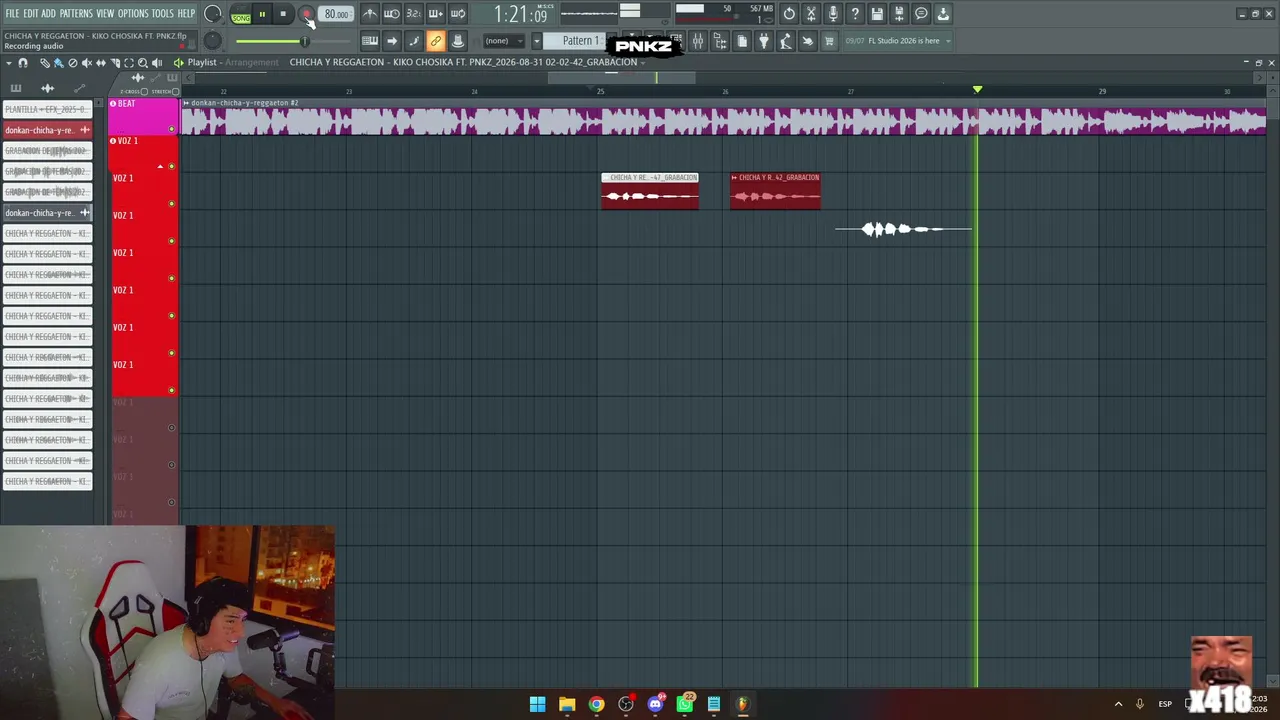Toggle loop recording icon
Viewport: 1280px width, 720px height.
point(457,14)
